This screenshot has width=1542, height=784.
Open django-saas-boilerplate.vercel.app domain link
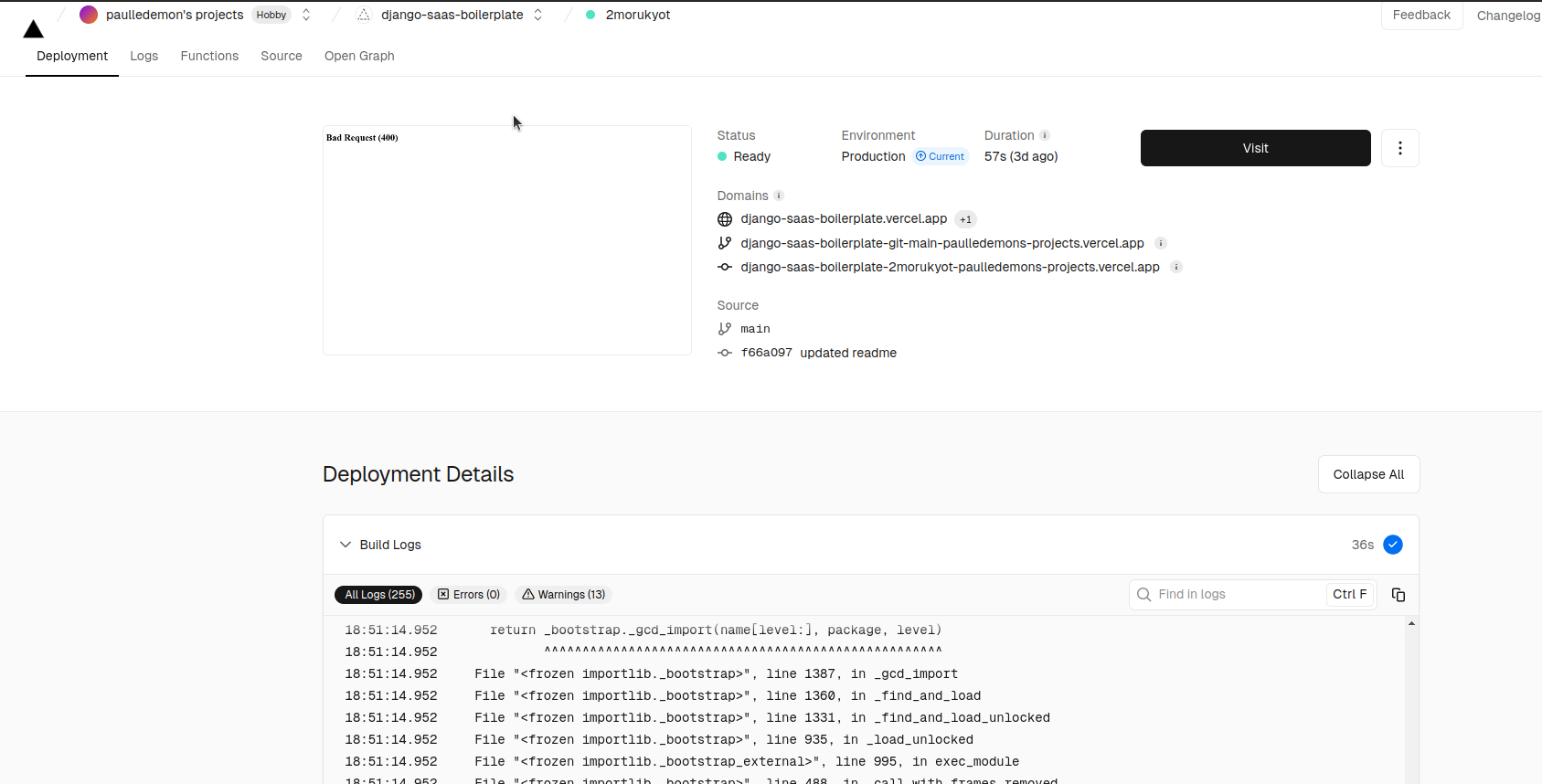(x=844, y=218)
